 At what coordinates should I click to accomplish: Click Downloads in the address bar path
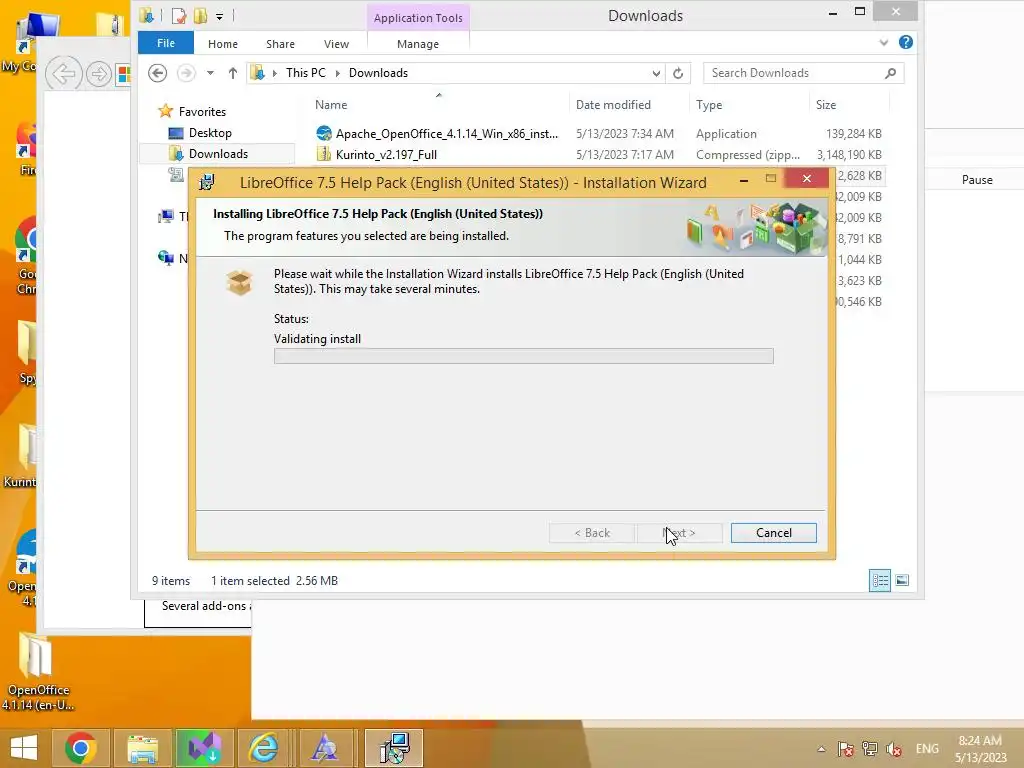click(378, 73)
